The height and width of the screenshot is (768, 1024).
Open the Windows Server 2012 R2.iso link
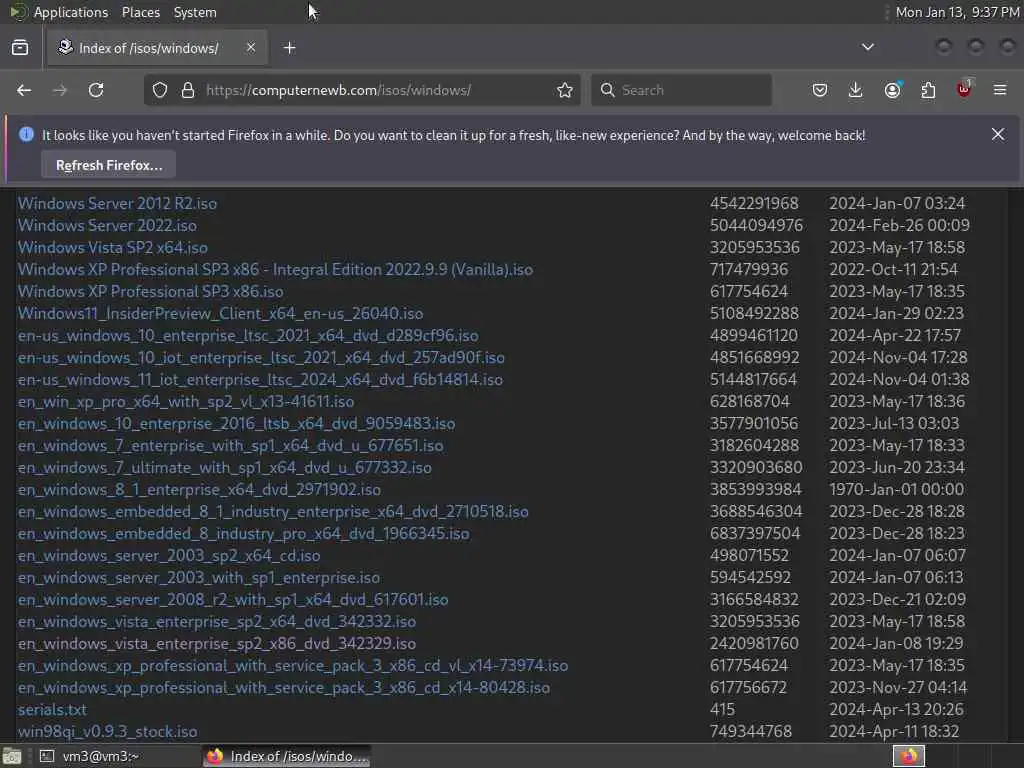click(118, 203)
